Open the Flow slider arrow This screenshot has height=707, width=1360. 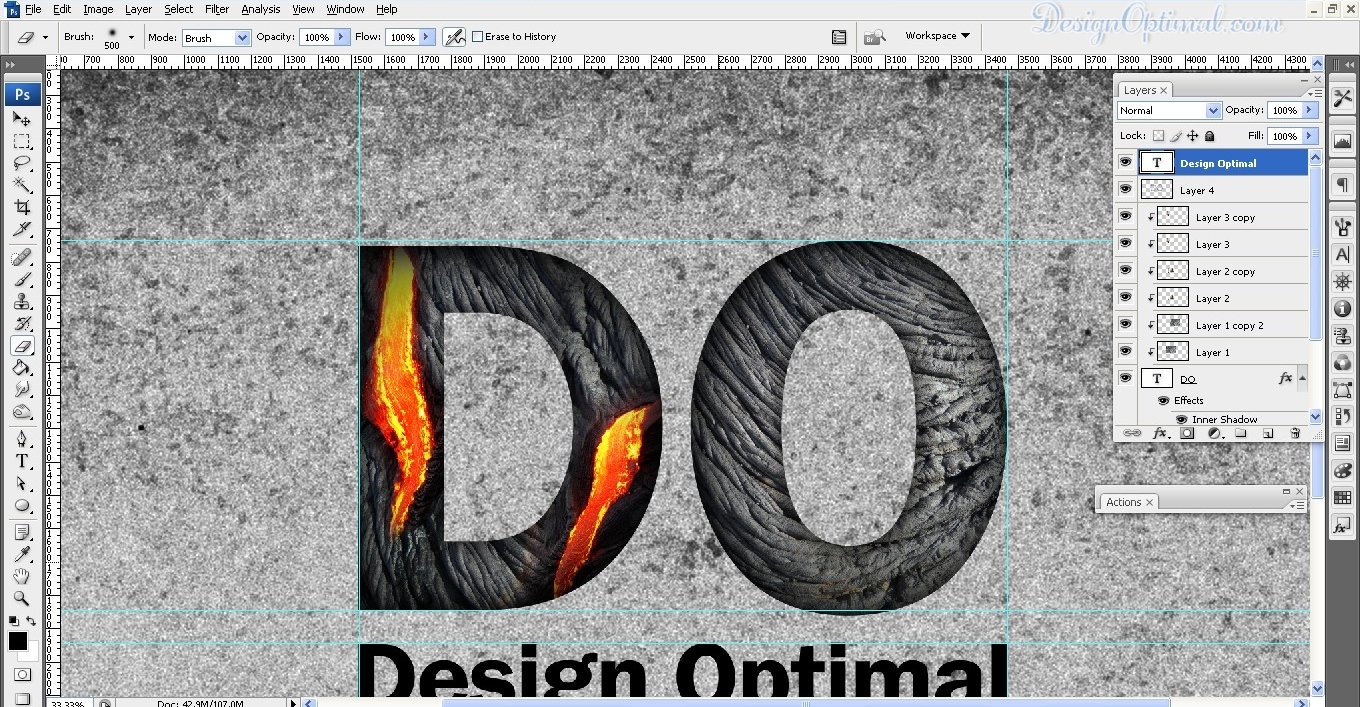point(427,37)
